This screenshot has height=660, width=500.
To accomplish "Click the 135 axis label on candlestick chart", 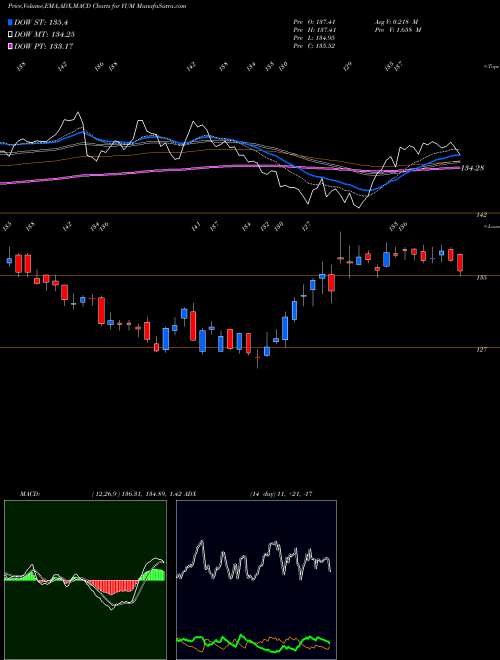I will click(x=482, y=278).
